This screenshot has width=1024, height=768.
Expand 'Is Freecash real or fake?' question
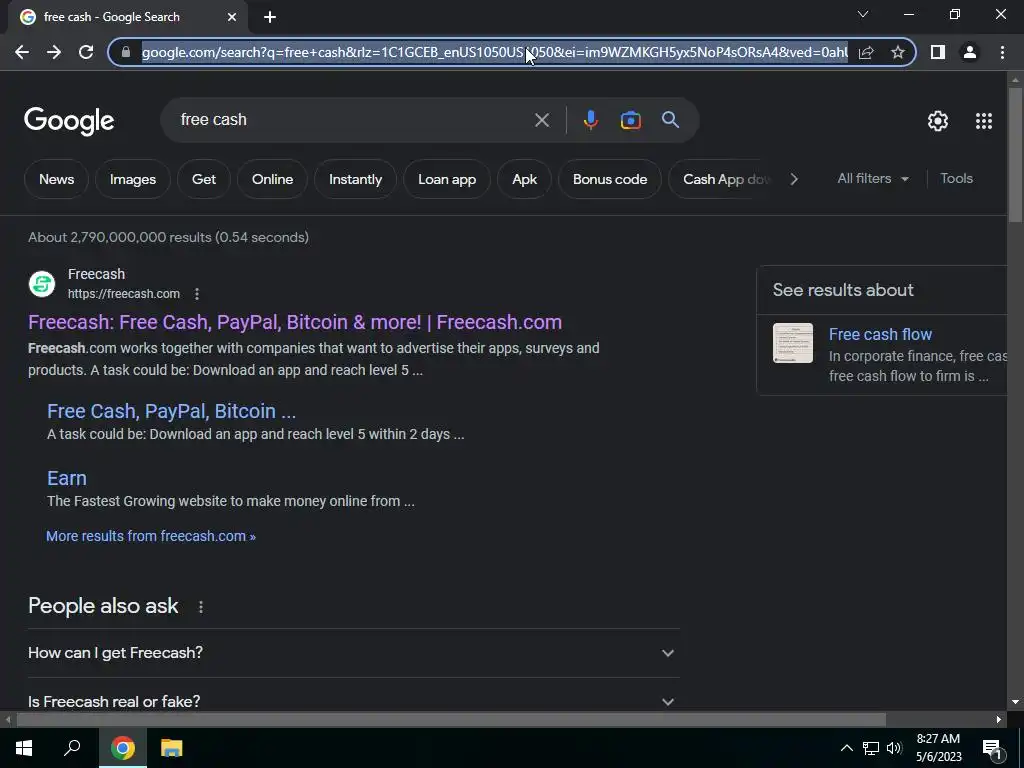[353, 701]
